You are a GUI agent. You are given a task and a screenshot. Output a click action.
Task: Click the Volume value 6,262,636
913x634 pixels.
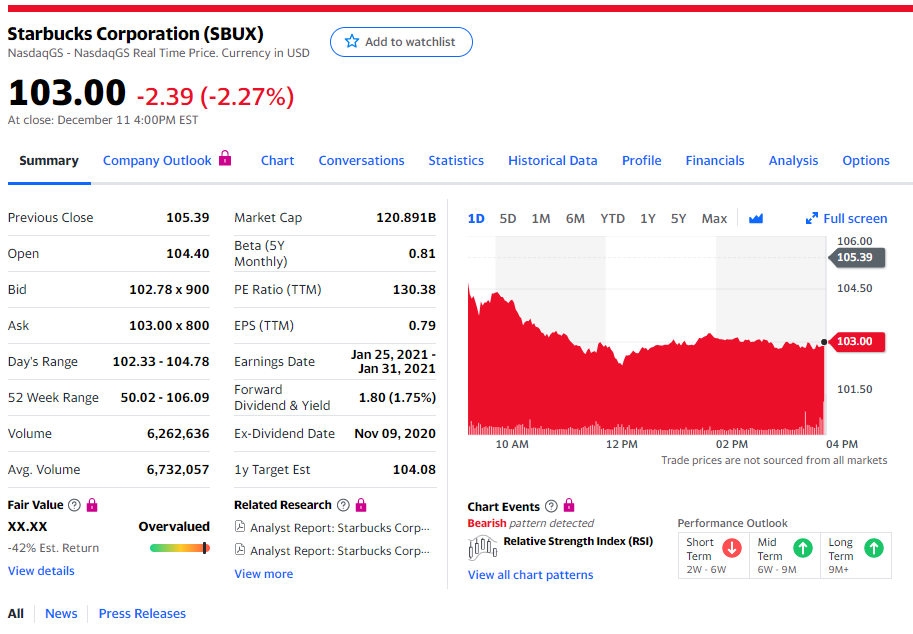tap(178, 433)
